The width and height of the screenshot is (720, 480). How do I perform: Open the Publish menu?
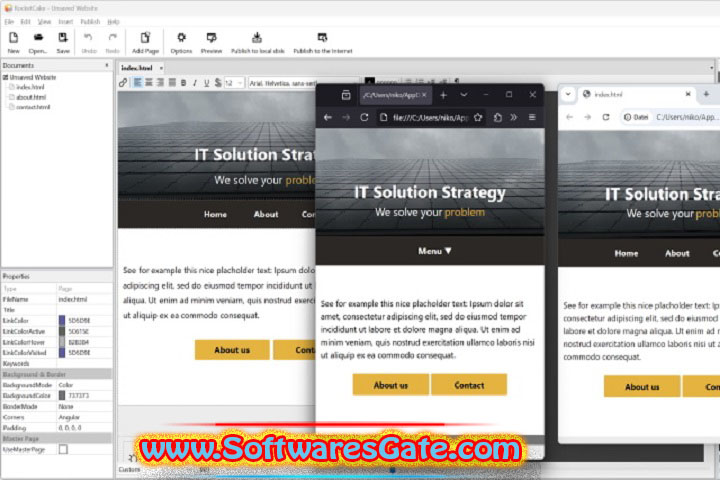click(90, 22)
